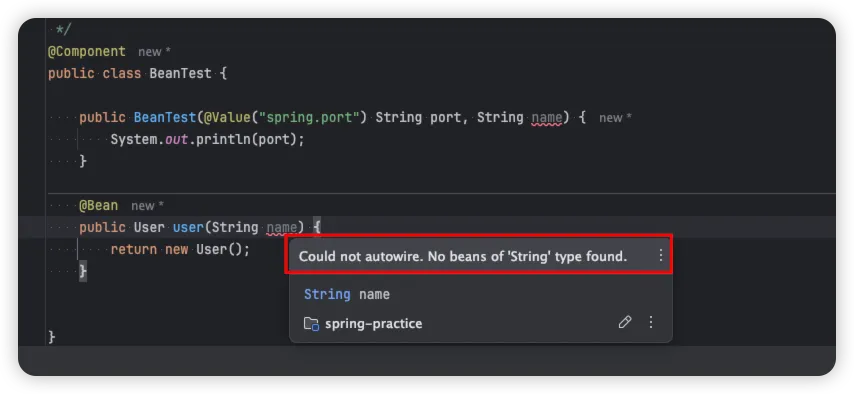Click the BeanTest constructor name
This screenshot has width=854, height=394.
[165, 117]
